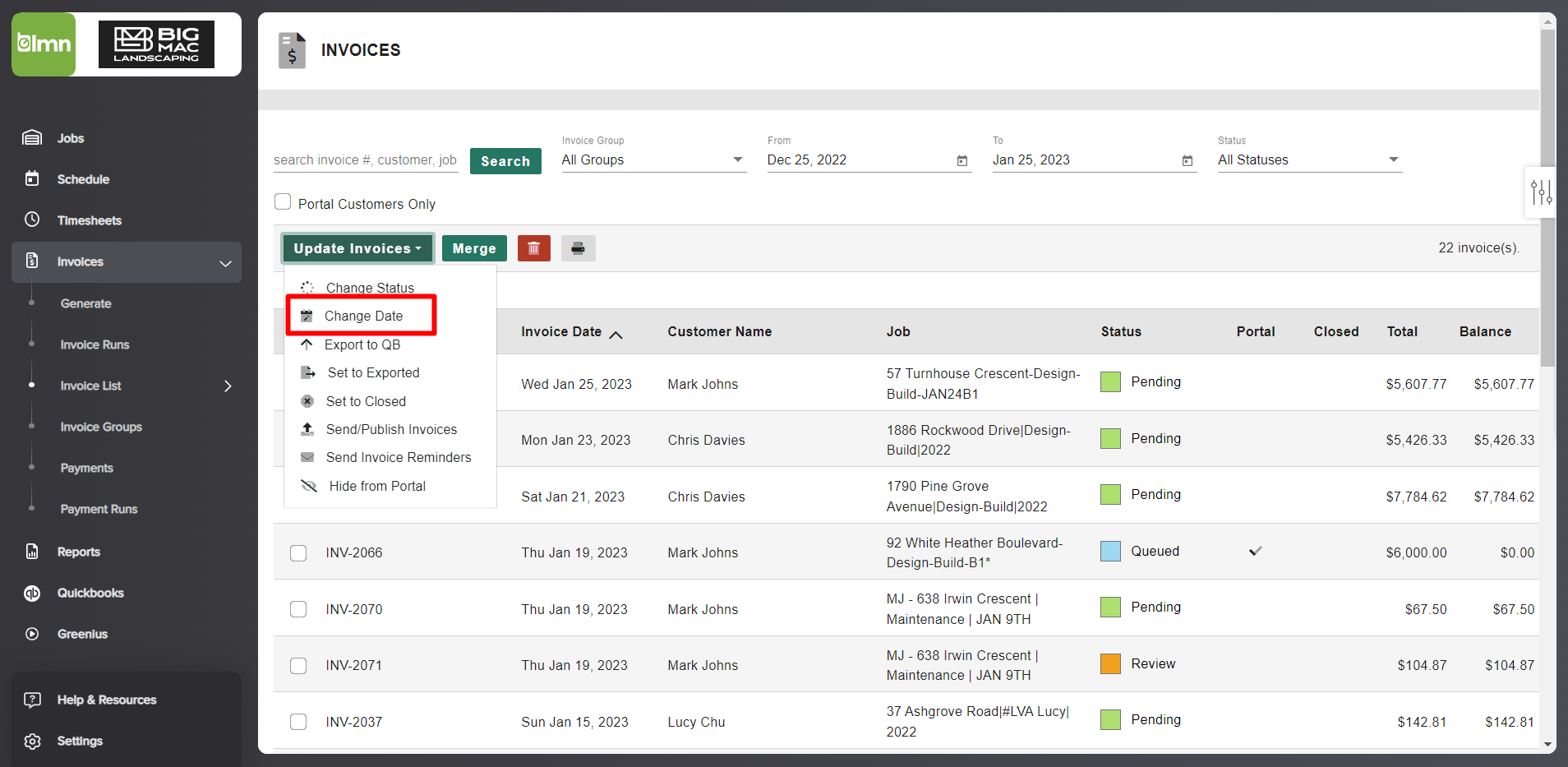Open the Invoice Group All Groups dropdown
Screen dimensions: 1568x767
pyautogui.click(x=653, y=159)
